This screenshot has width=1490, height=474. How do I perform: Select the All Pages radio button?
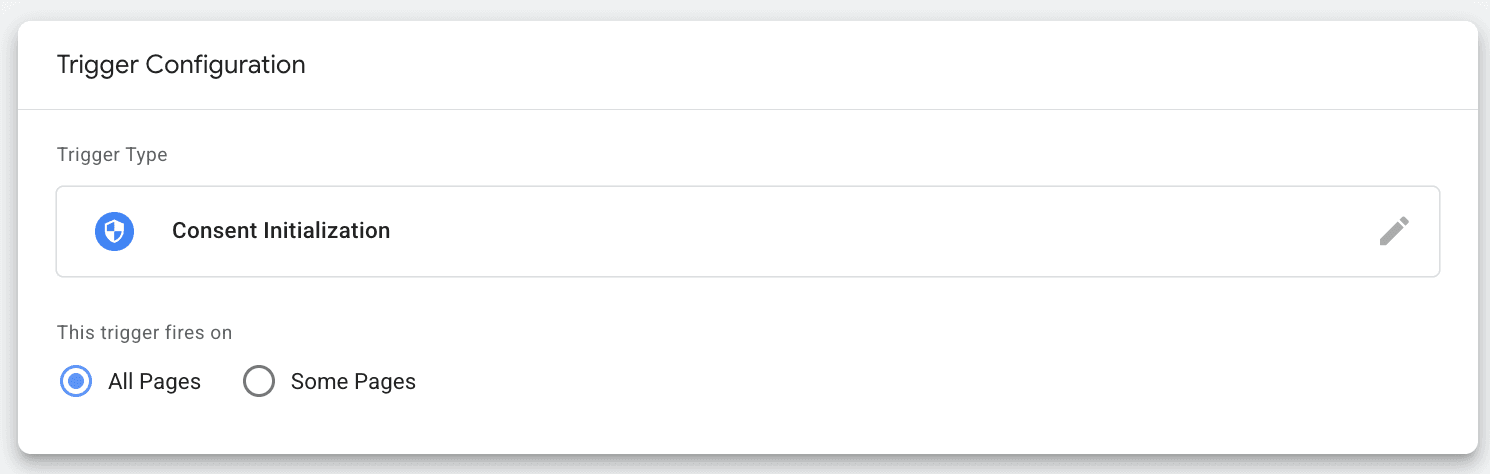coord(76,382)
